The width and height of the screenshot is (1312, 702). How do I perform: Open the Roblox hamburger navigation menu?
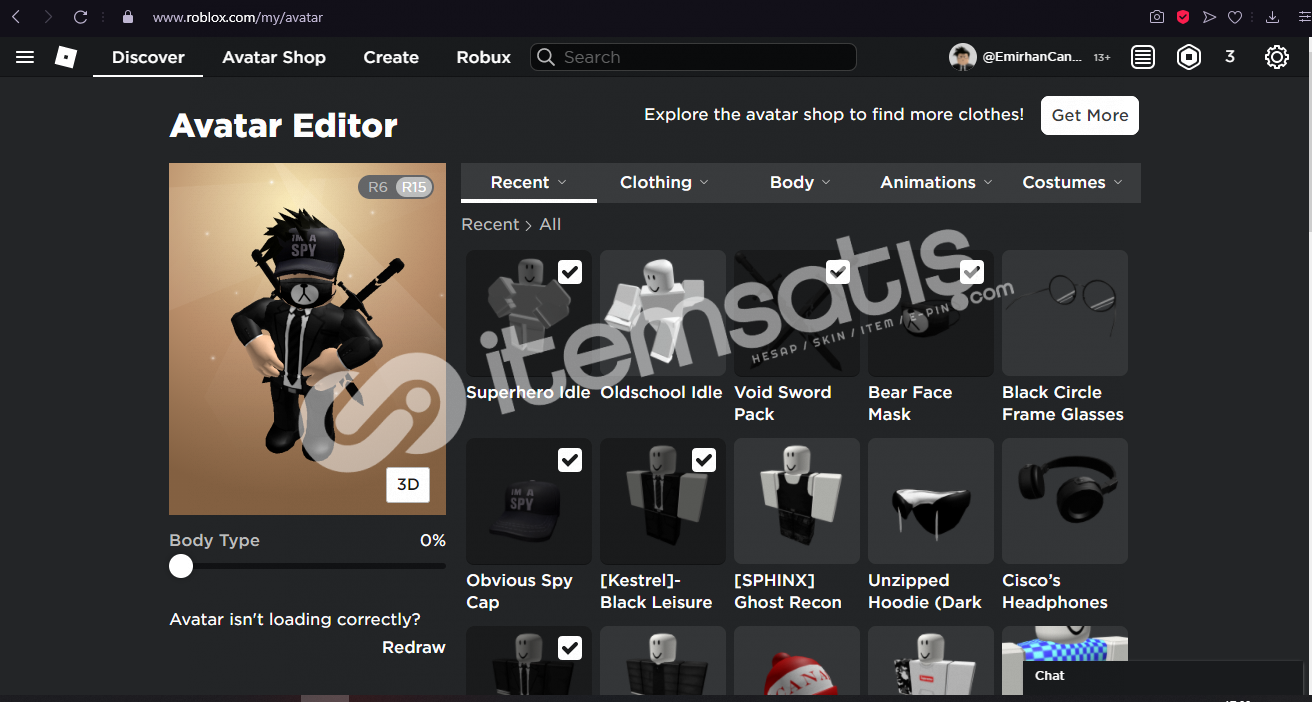(25, 57)
